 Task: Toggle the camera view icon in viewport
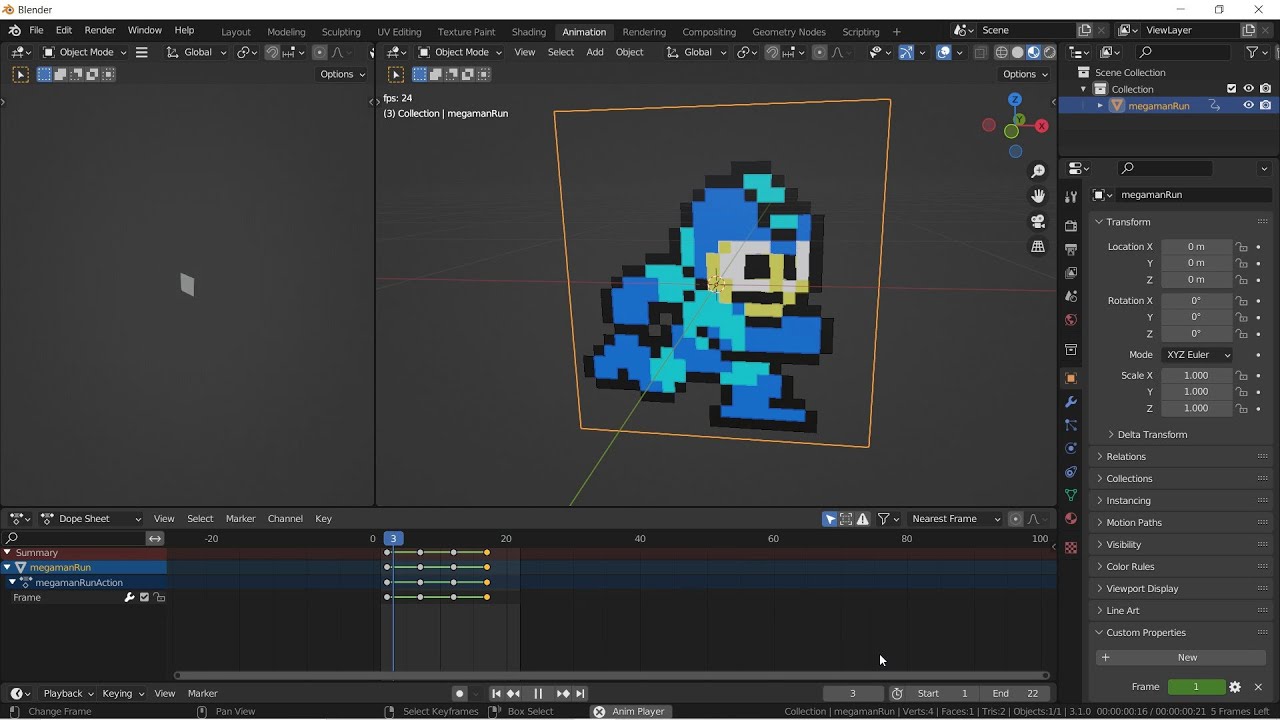point(1038,221)
